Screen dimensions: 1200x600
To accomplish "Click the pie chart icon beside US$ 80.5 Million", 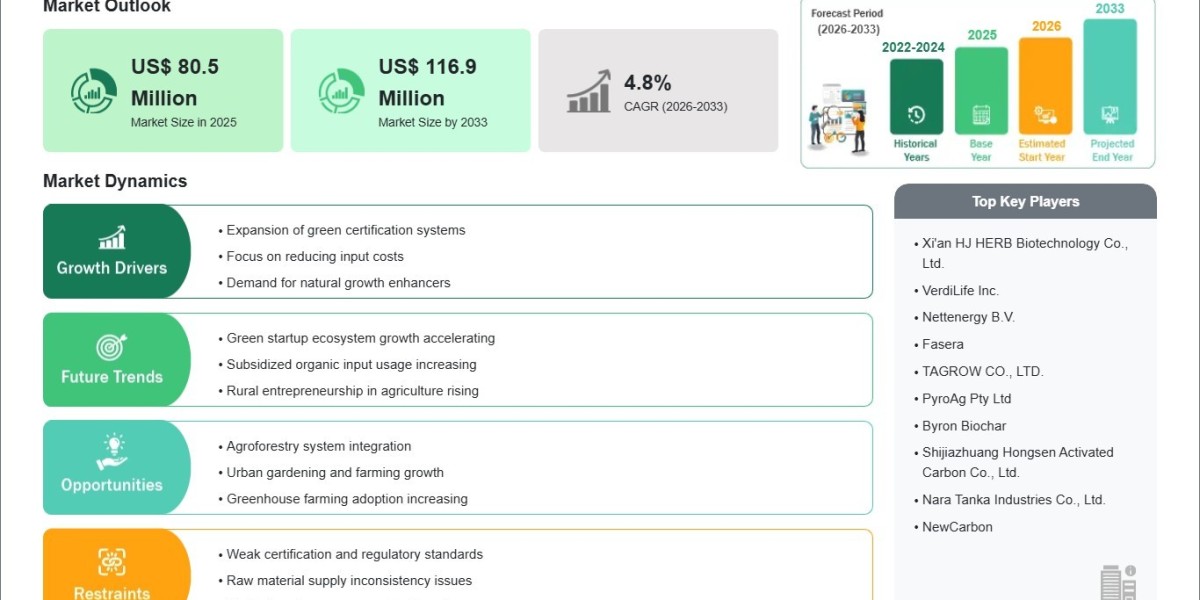I will 93,91.
